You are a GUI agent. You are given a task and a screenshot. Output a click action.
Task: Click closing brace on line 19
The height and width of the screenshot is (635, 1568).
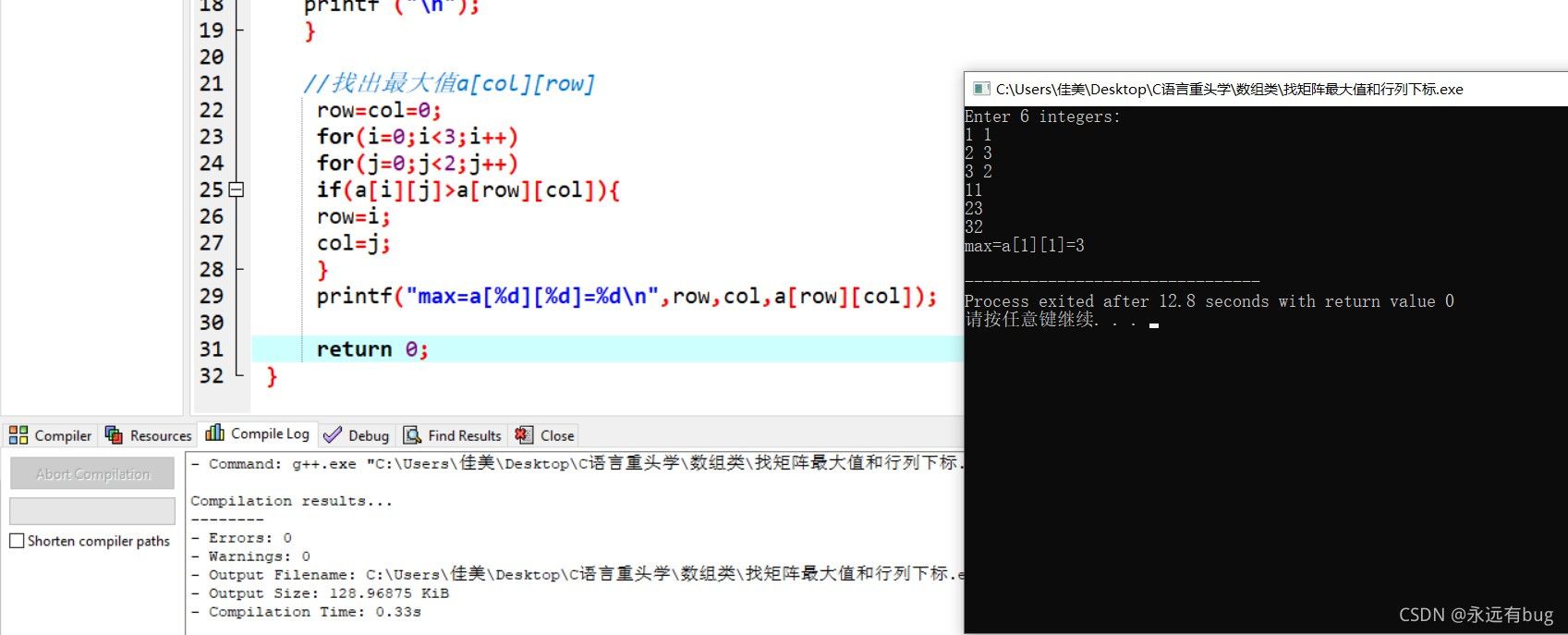click(310, 31)
